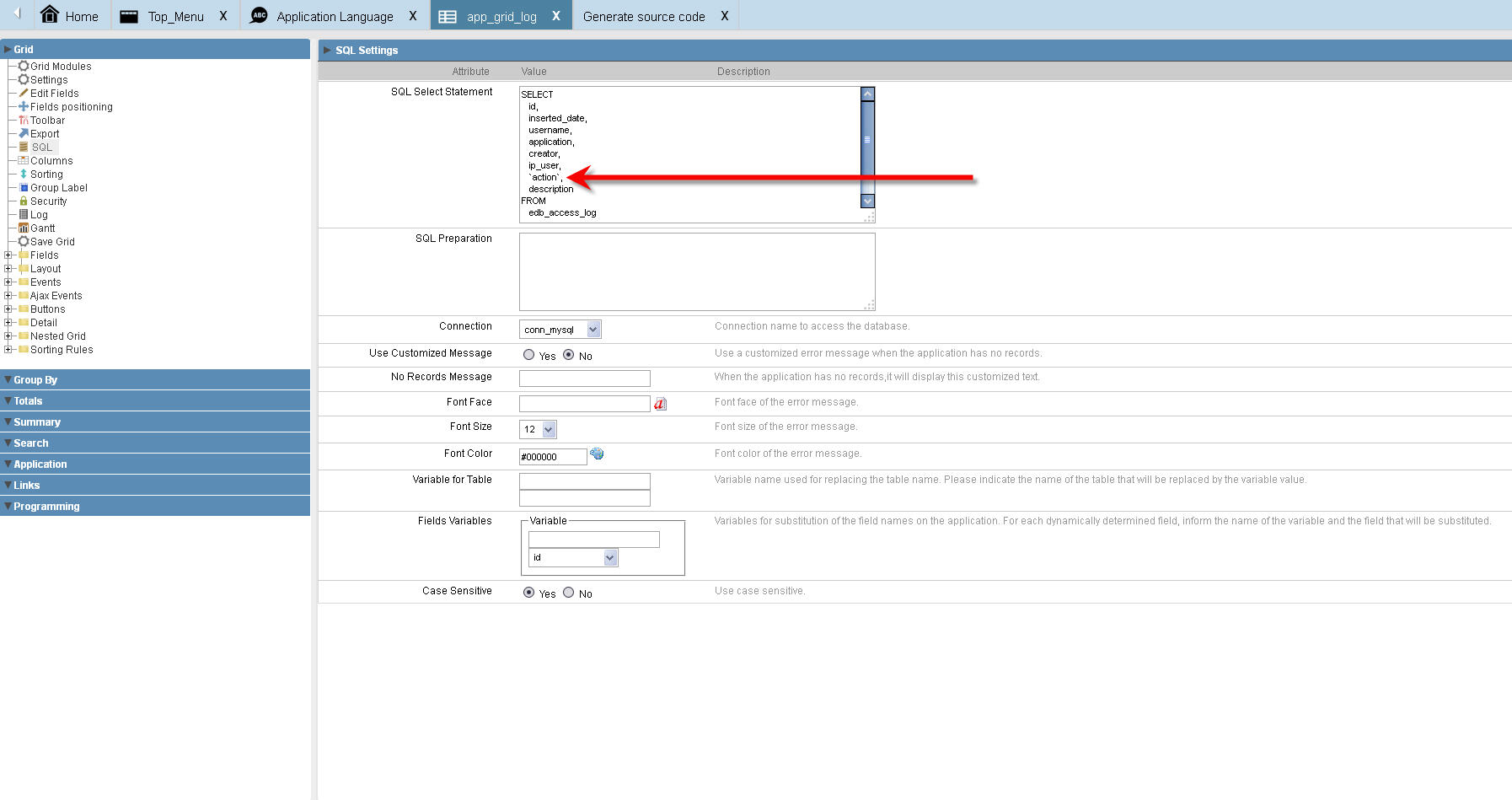This screenshot has width=1512, height=800.
Task: Click the Grid Modules gear icon
Action: tap(24, 66)
